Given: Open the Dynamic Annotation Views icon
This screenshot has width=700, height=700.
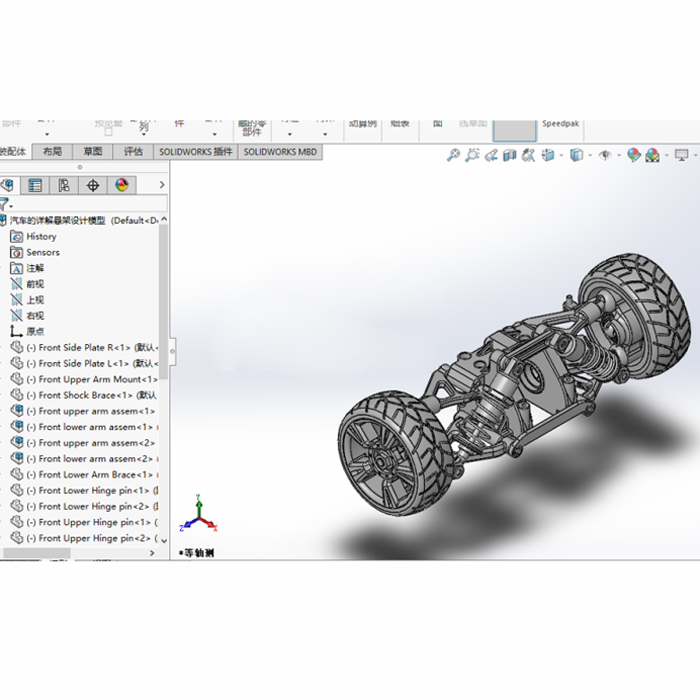Looking at the screenshot, I should click(528, 155).
